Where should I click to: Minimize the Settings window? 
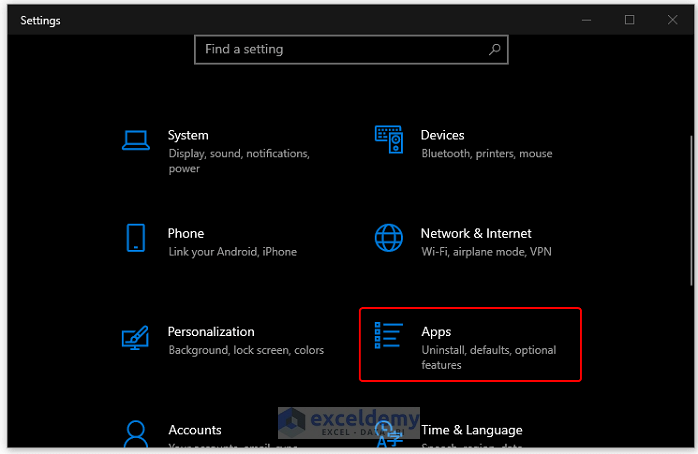pyautogui.click(x=587, y=20)
